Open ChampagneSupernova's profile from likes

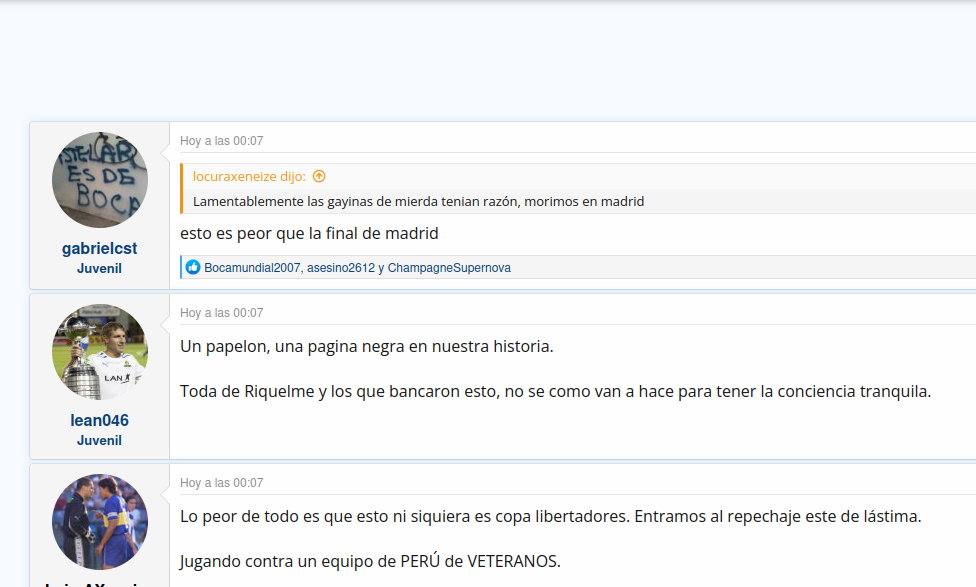(449, 268)
